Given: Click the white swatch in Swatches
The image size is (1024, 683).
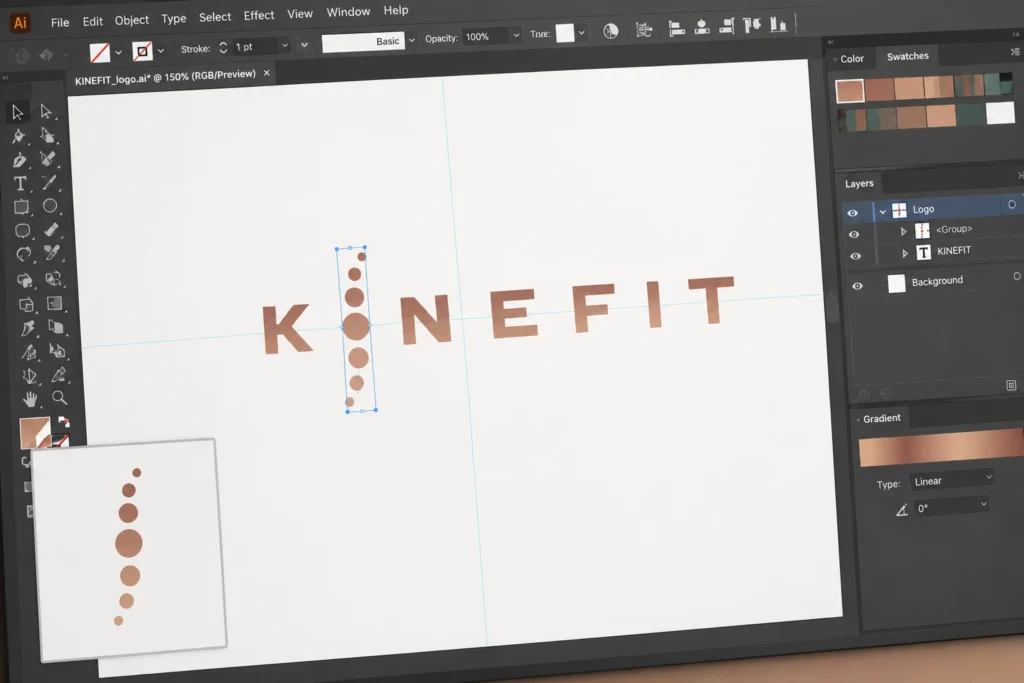Looking at the screenshot, I should pyautogui.click(x=1000, y=112).
